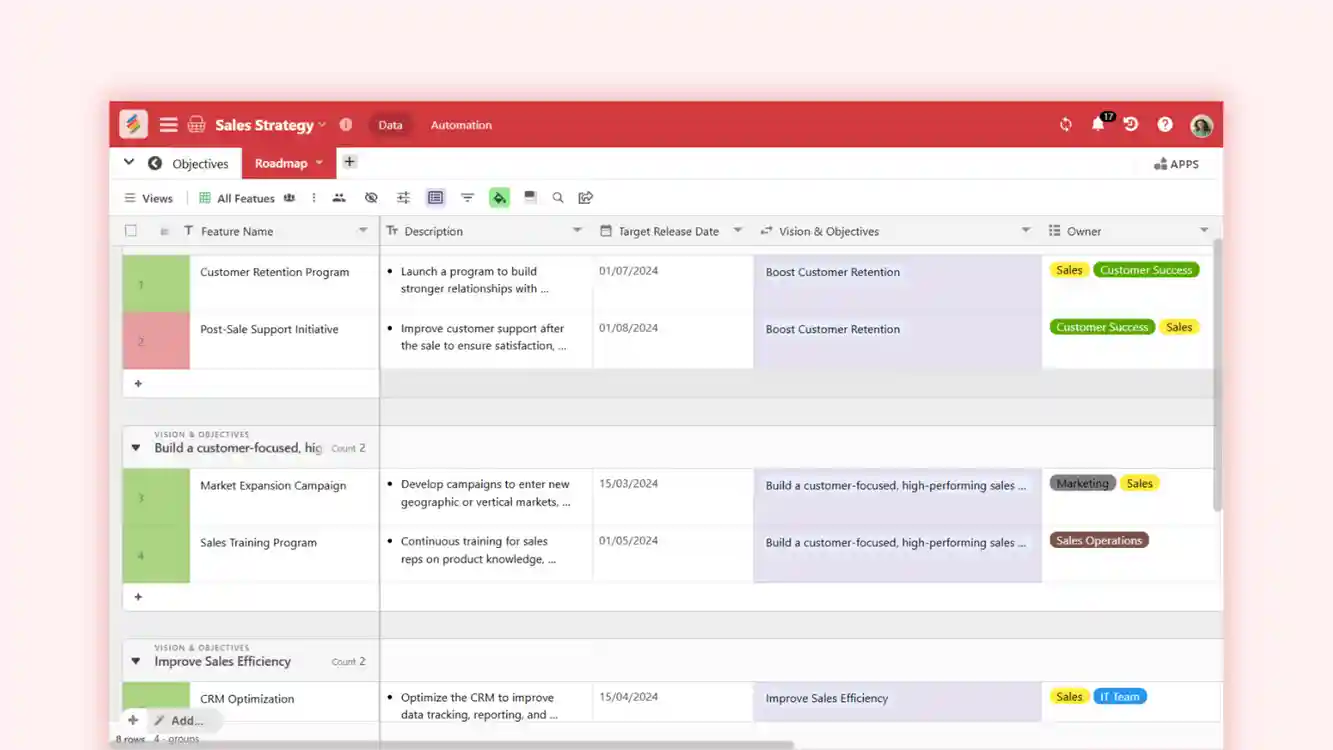The image size is (1333, 750).
Task: Share the view using the share icon
Action: click(586, 197)
